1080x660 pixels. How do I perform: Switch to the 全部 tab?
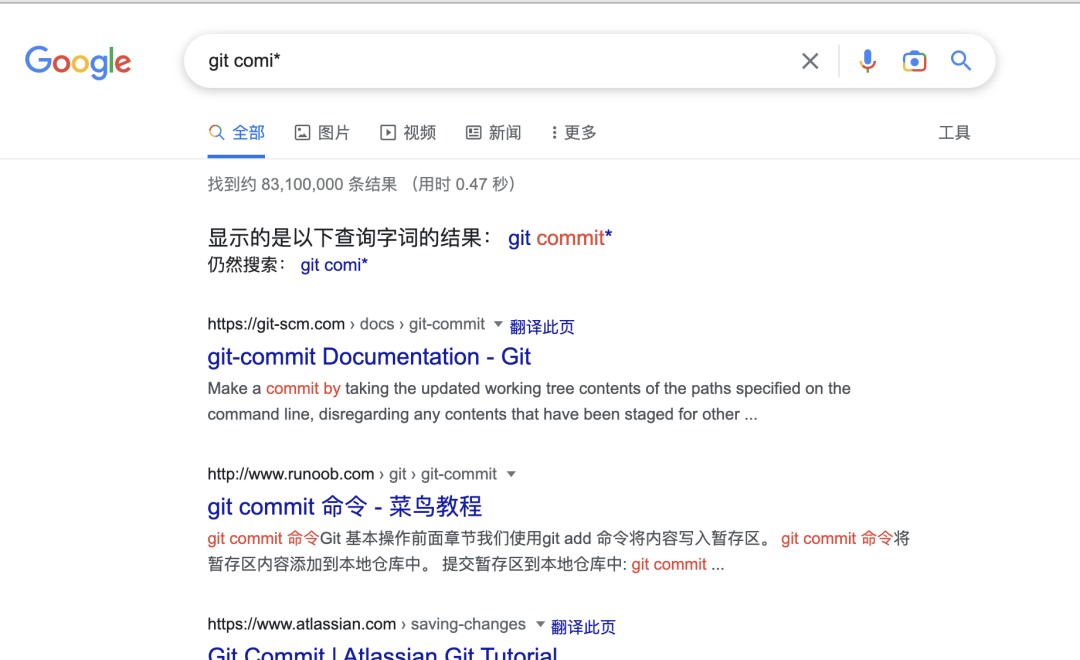click(236, 132)
